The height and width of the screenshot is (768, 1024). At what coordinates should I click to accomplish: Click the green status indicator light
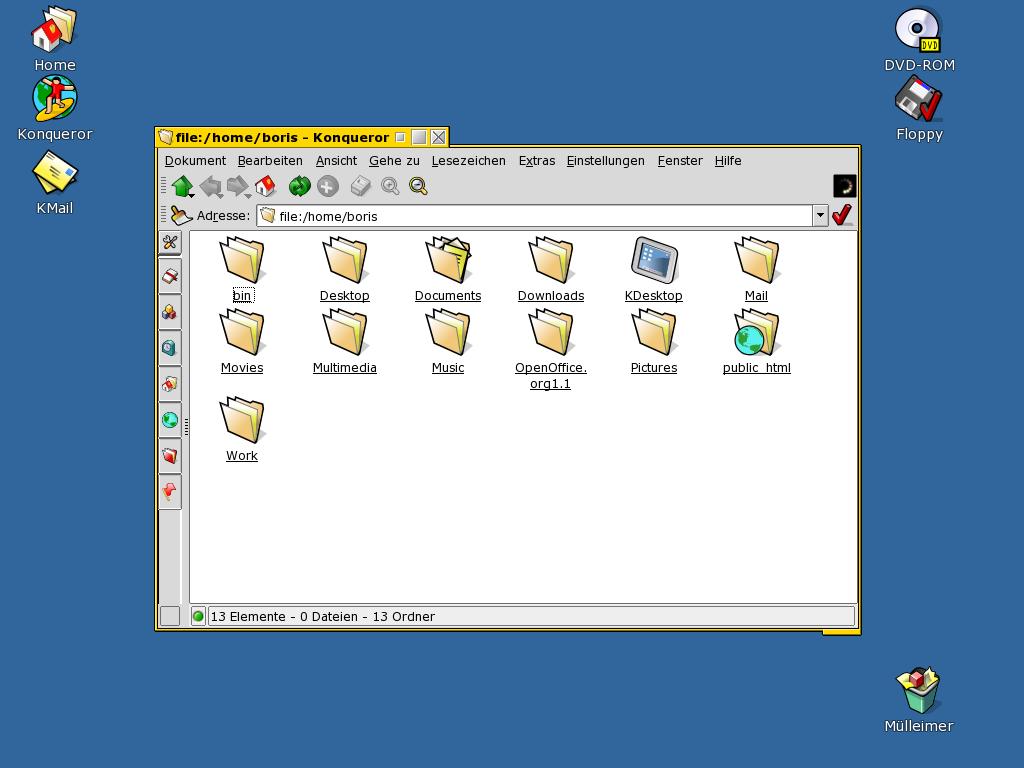(199, 616)
